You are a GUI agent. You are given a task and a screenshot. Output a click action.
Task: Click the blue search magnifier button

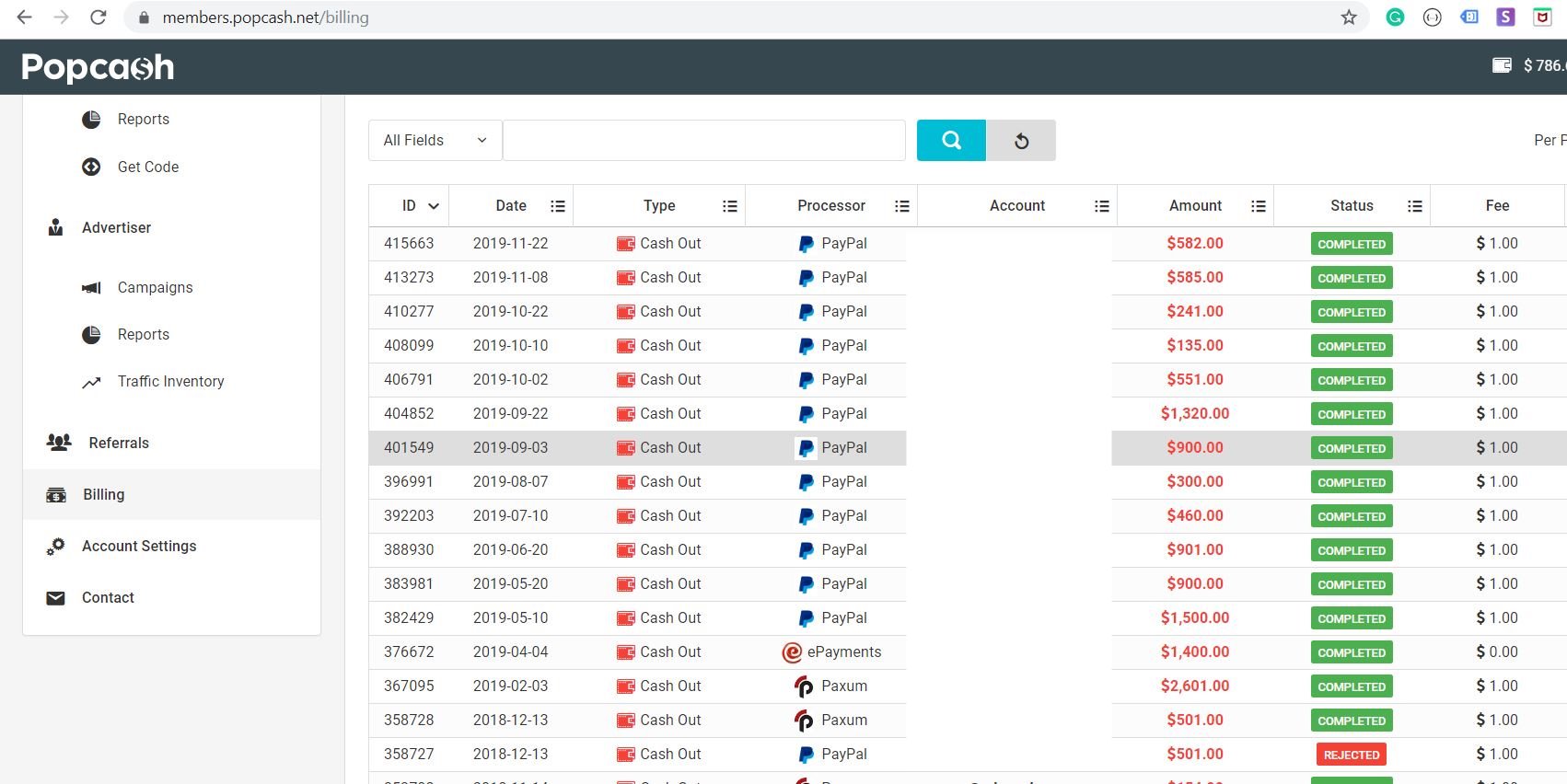[x=951, y=140]
